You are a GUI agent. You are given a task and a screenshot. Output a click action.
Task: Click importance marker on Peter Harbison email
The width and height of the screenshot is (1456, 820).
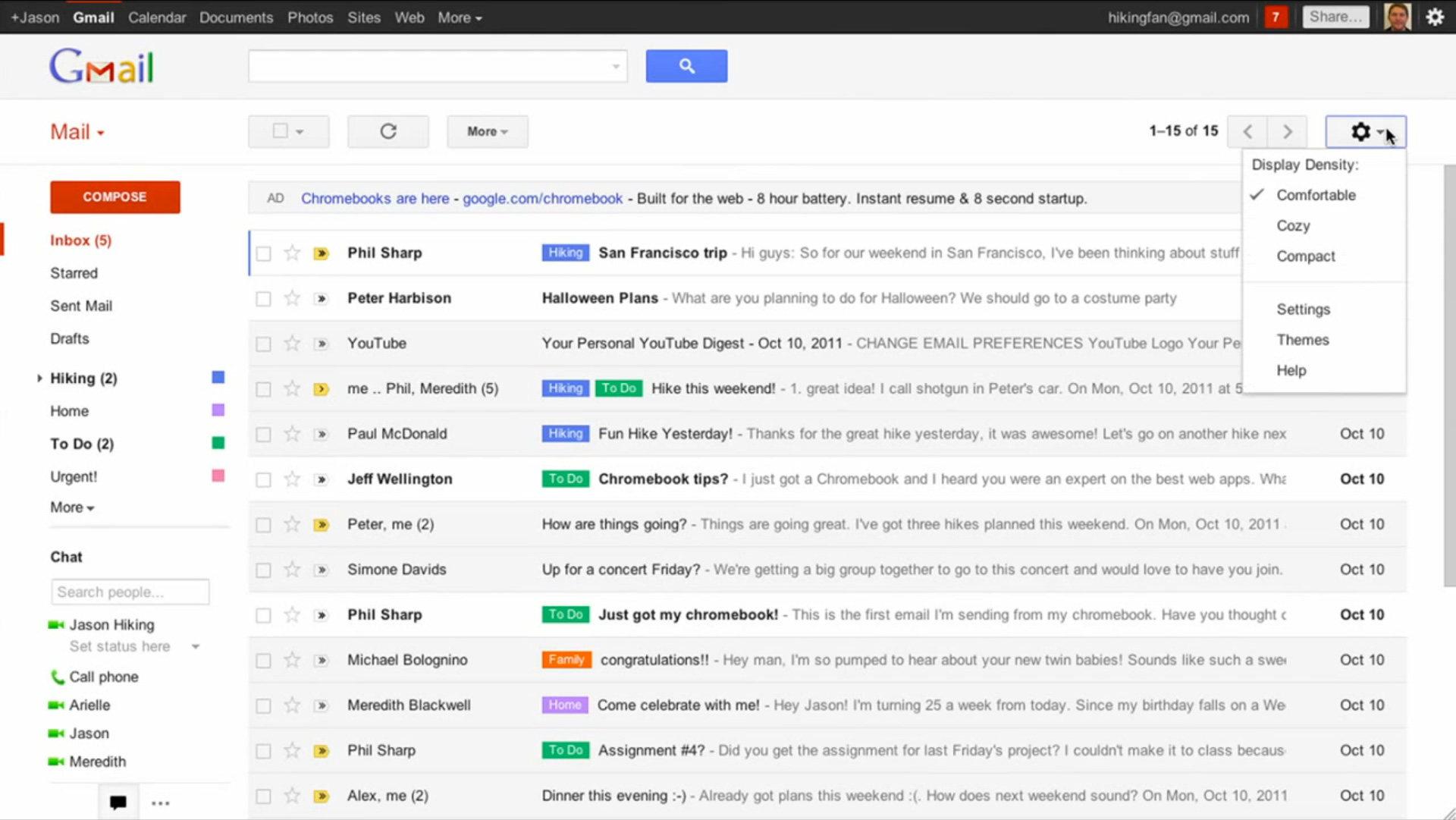[x=322, y=299]
